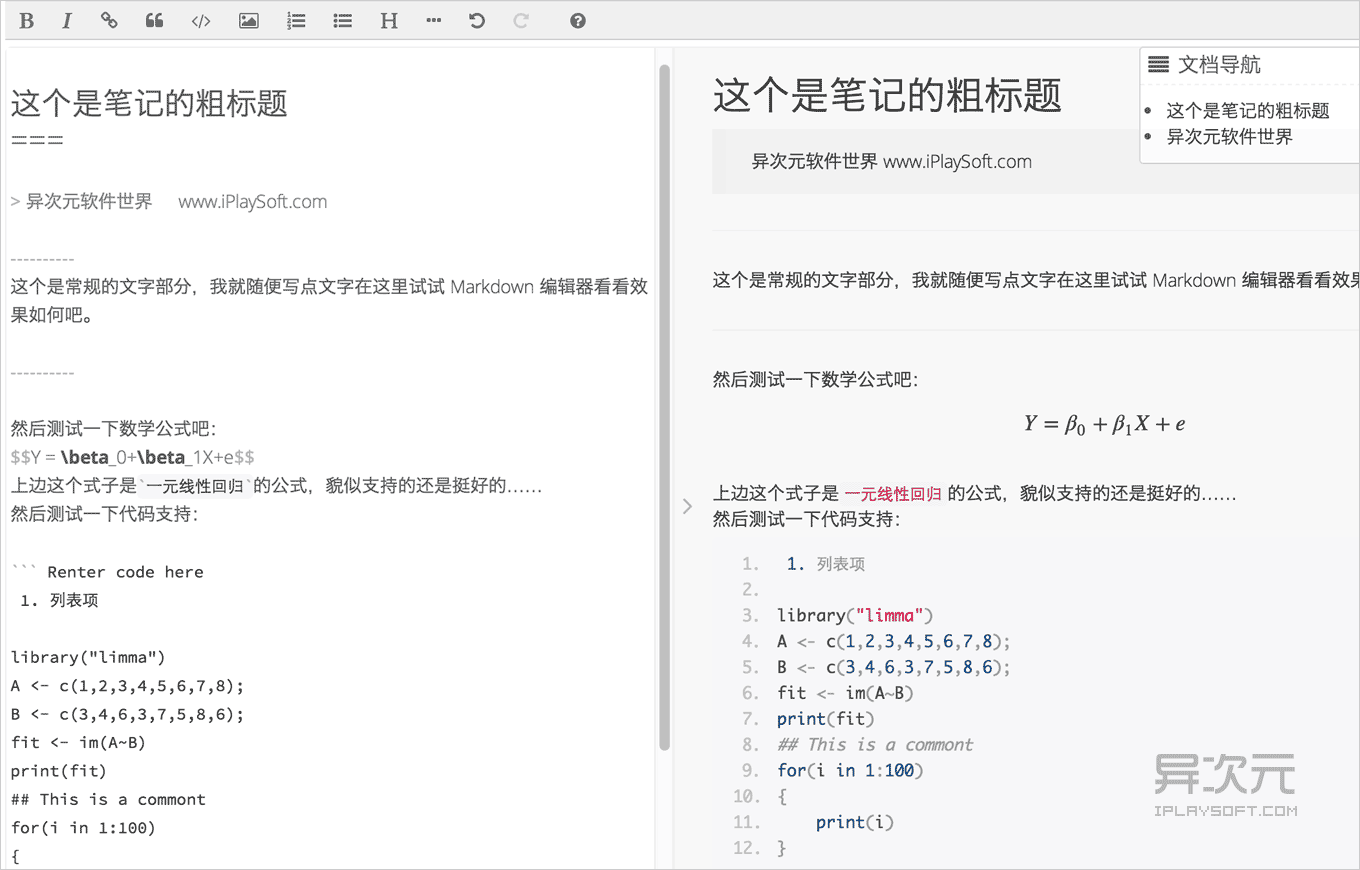Toggle bold formatting in the toolbar
Viewport: 1360px width, 870px height.
pyautogui.click(x=26, y=20)
